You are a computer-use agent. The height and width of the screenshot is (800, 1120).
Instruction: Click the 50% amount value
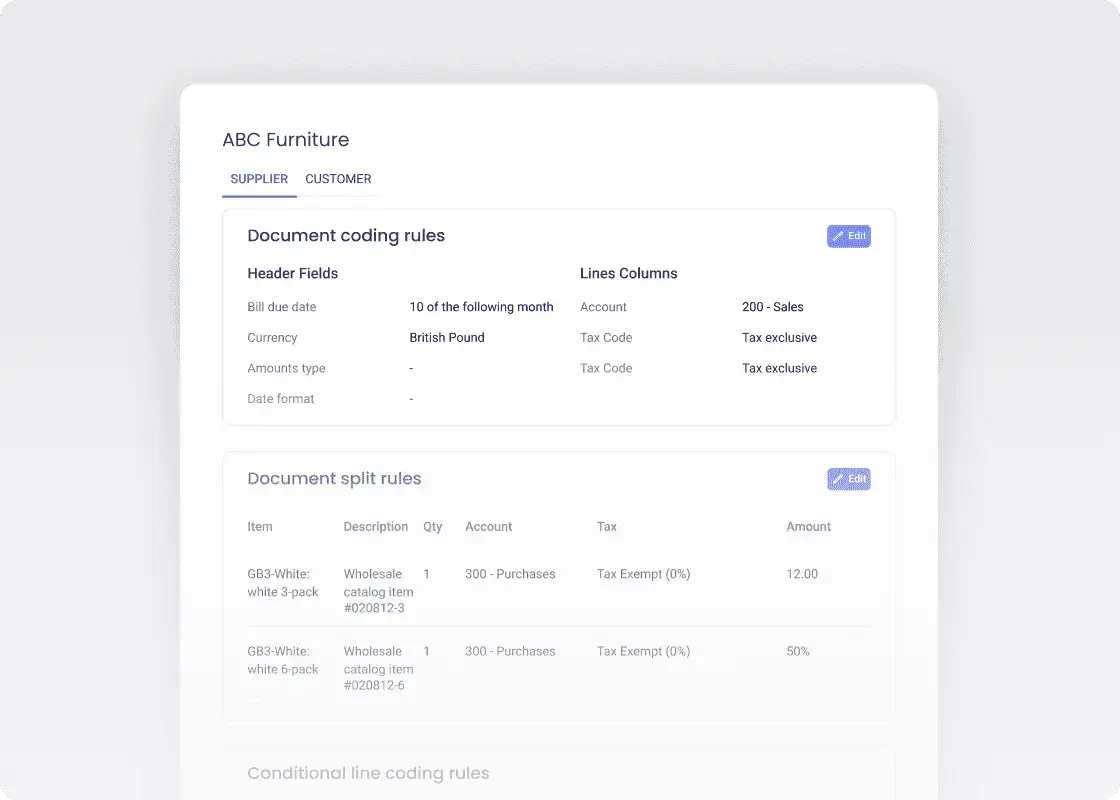pos(797,651)
